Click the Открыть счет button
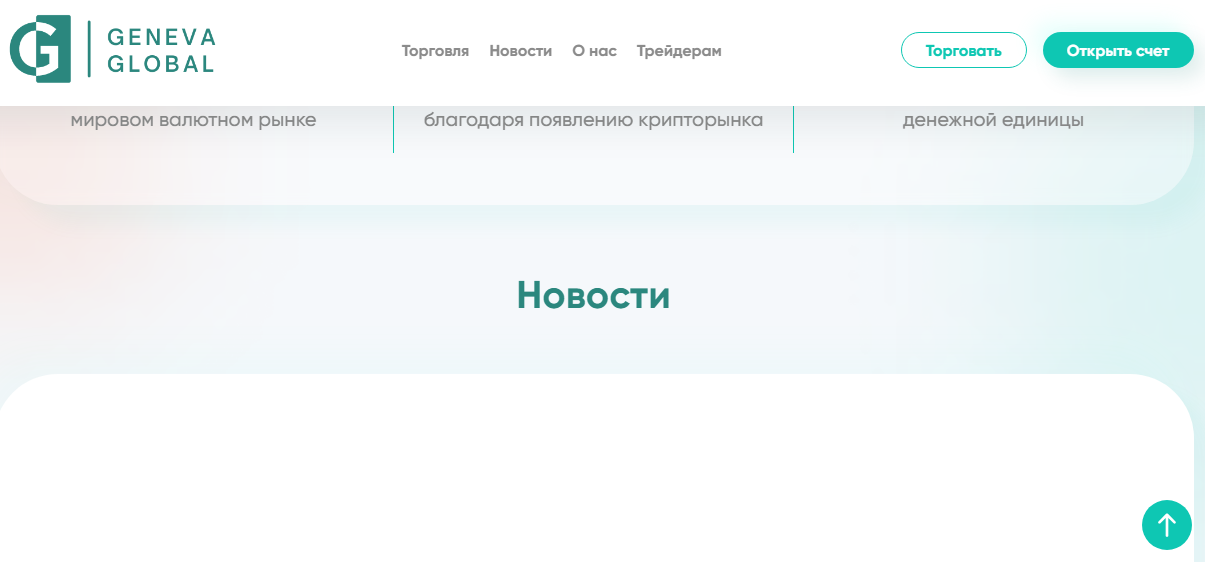Image resolution: width=1205 pixels, height=562 pixels. click(x=1118, y=50)
